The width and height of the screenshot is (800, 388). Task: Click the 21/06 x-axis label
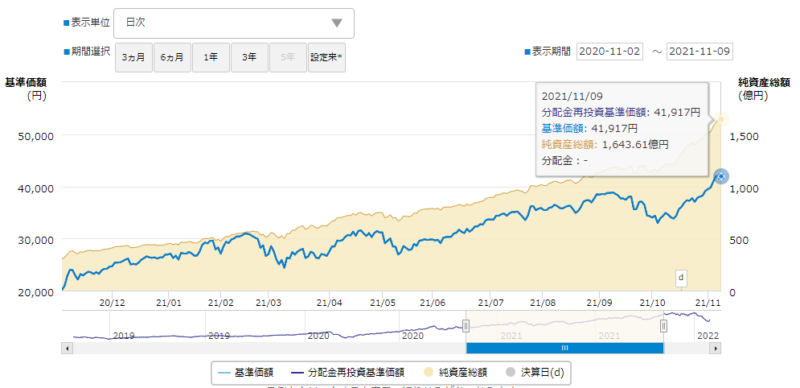[x=433, y=302]
